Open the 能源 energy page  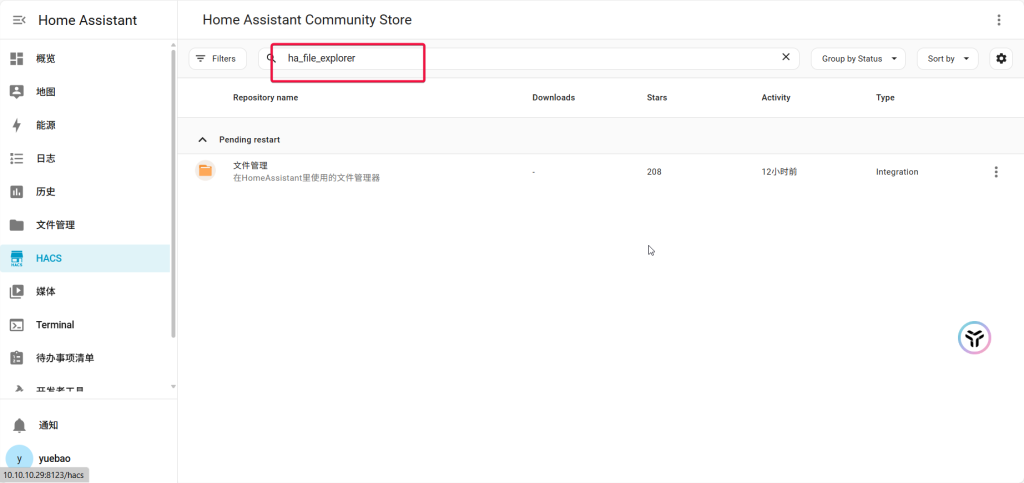(85, 125)
